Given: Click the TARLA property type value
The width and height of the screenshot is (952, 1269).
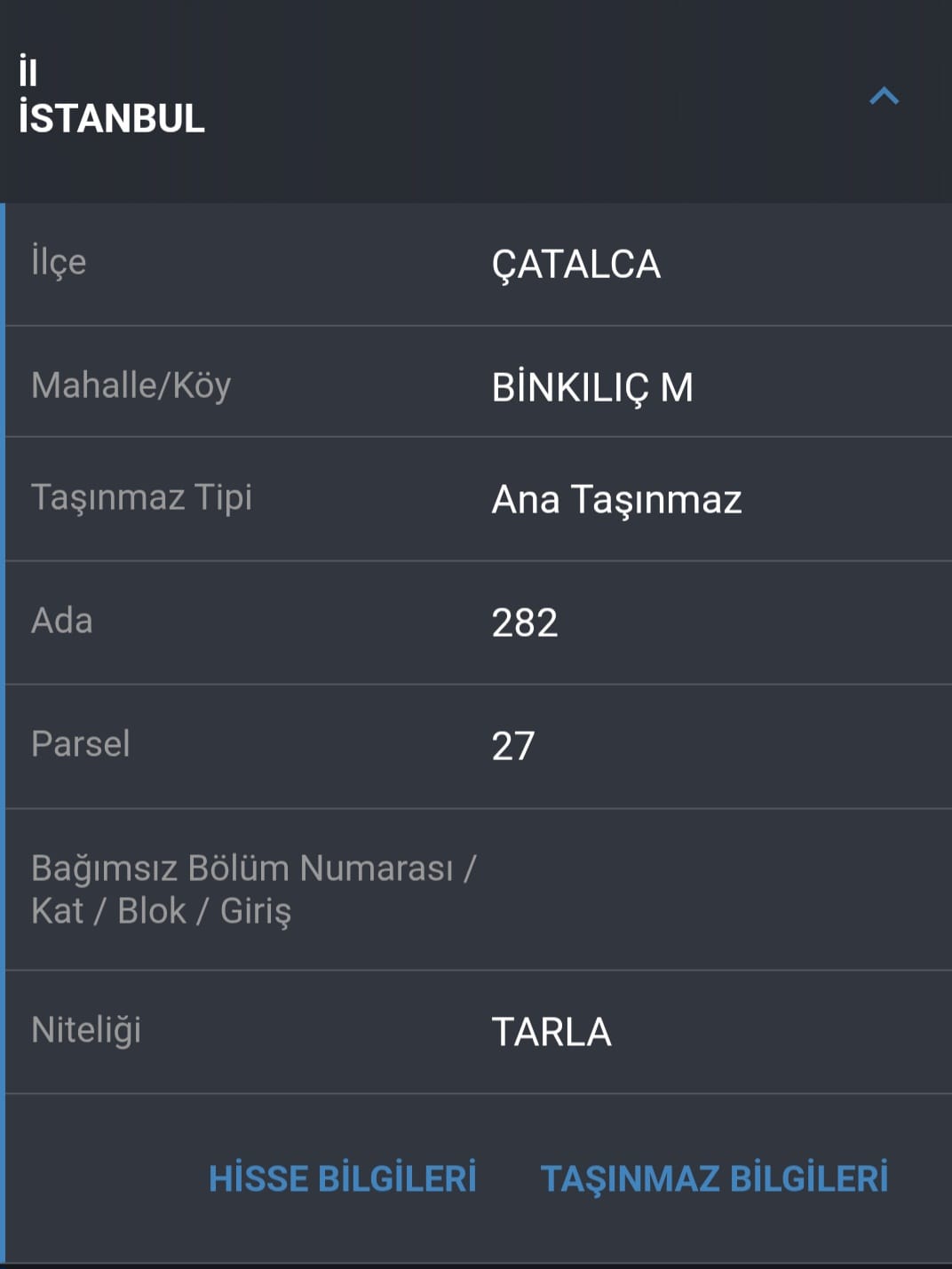Looking at the screenshot, I should (553, 1031).
